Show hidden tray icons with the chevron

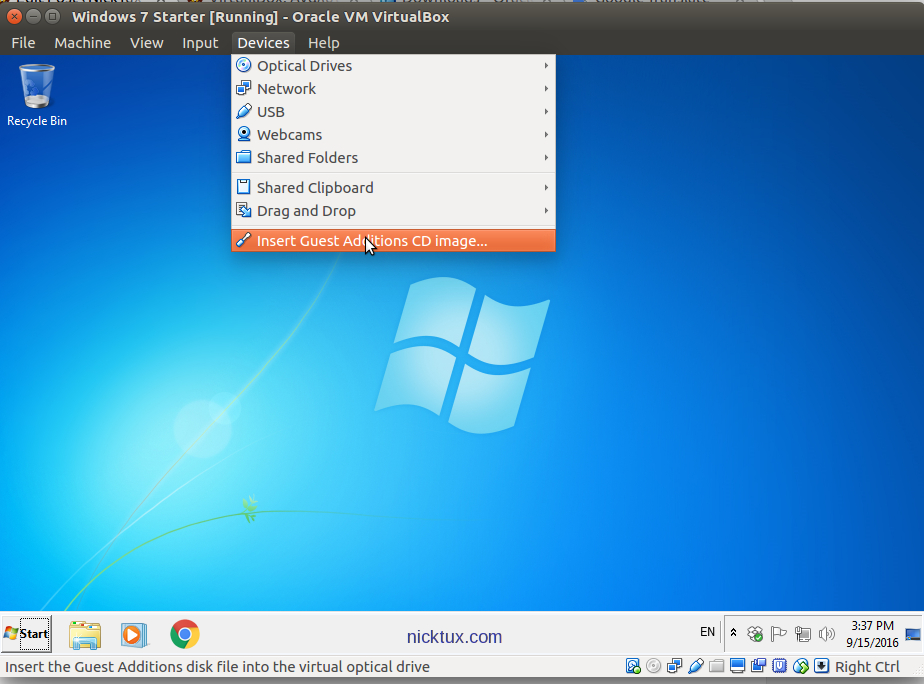click(734, 633)
